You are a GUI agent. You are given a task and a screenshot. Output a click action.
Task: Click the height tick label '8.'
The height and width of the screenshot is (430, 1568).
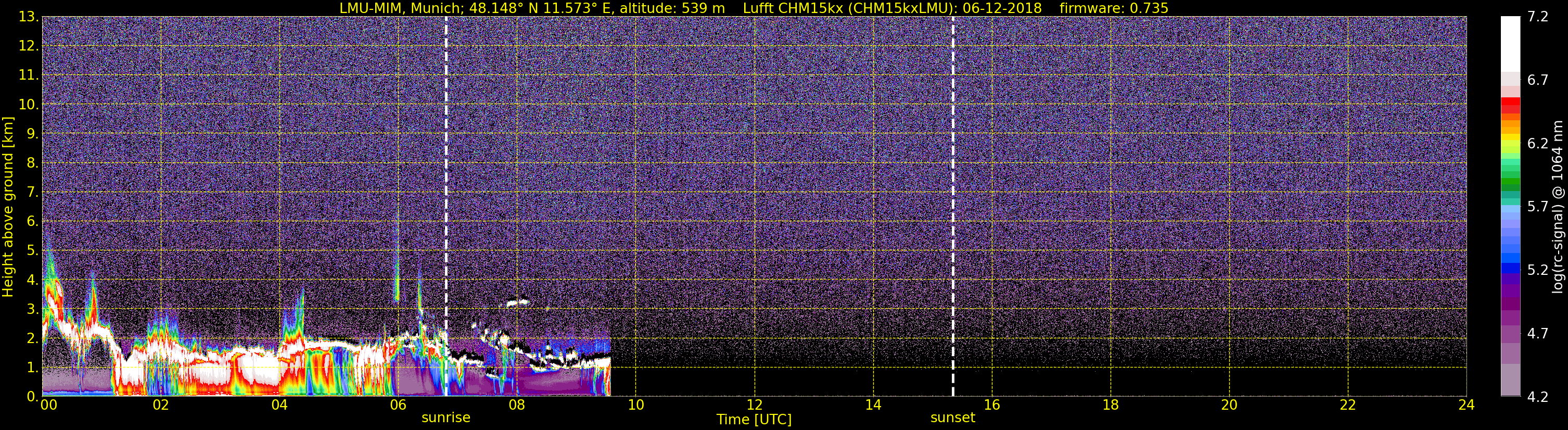(32, 163)
